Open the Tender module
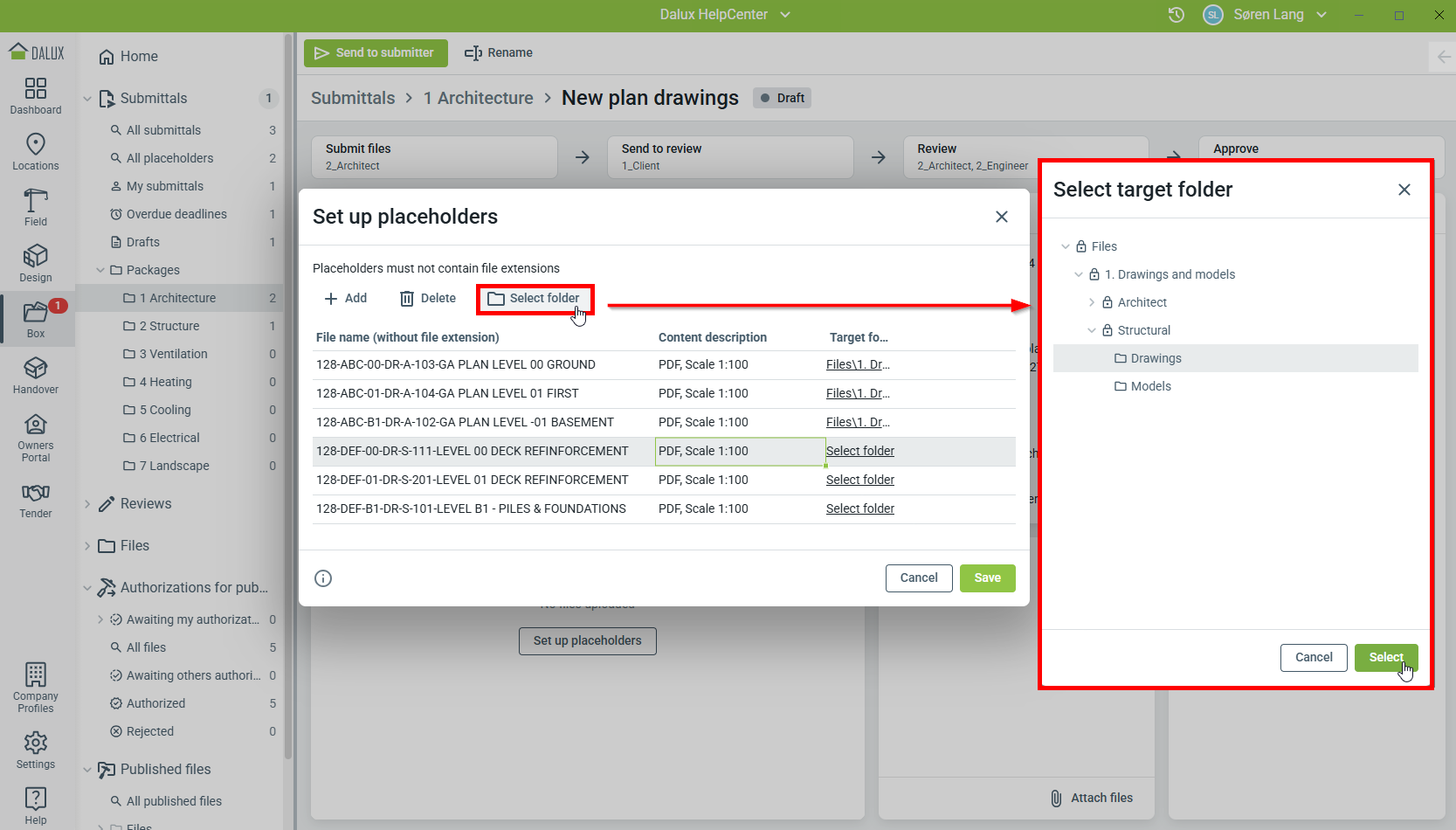 (x=36, y=500)
